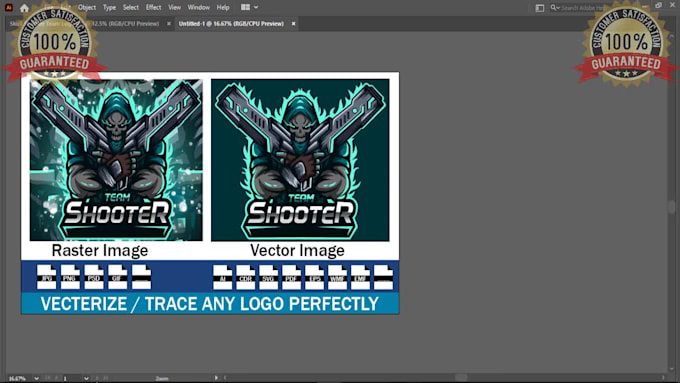Click the PDF file format icon

pyautogui.click(x=291, y=277)
